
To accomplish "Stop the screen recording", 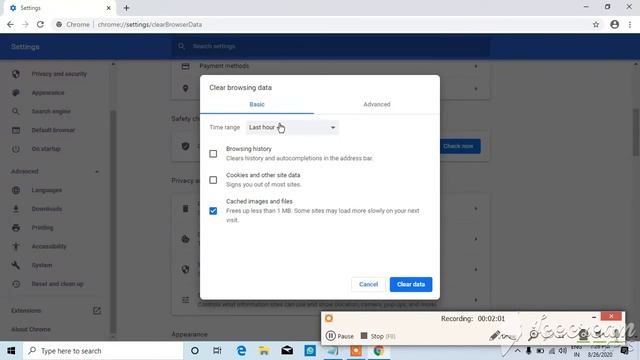I will click(x=378, y=336).
